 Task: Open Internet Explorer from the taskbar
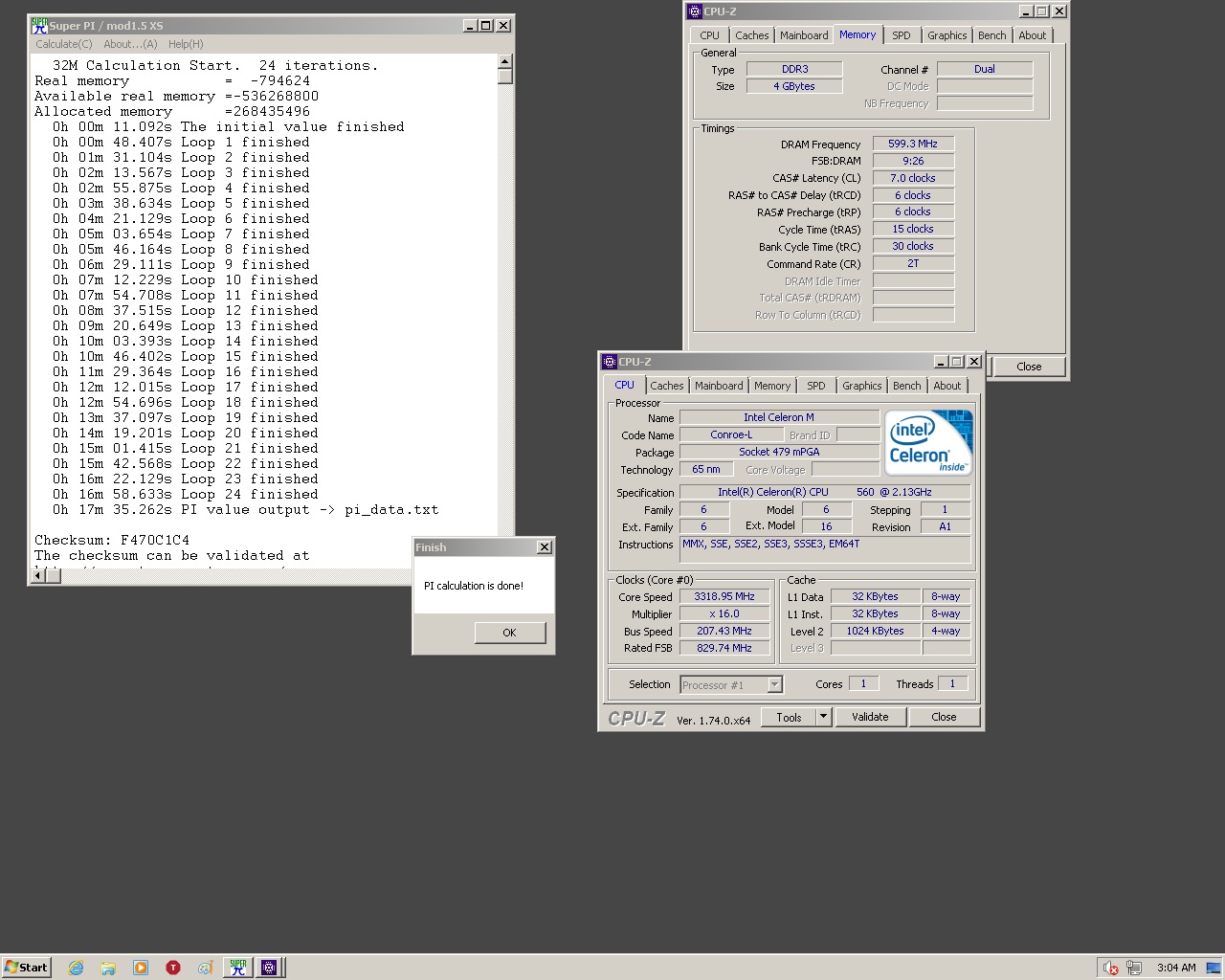pyautogui.click(x=76, y=968)
